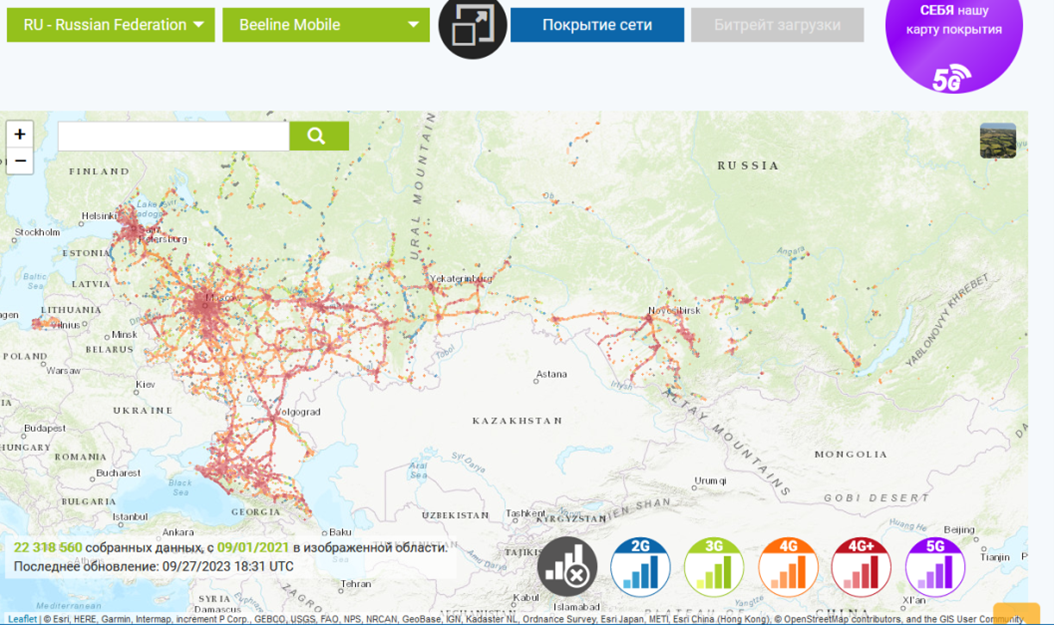The width and height of the screenshot is (1054, 625).
Task: Open the OpenStreetMap contributors link
Action: coord(838,619)
